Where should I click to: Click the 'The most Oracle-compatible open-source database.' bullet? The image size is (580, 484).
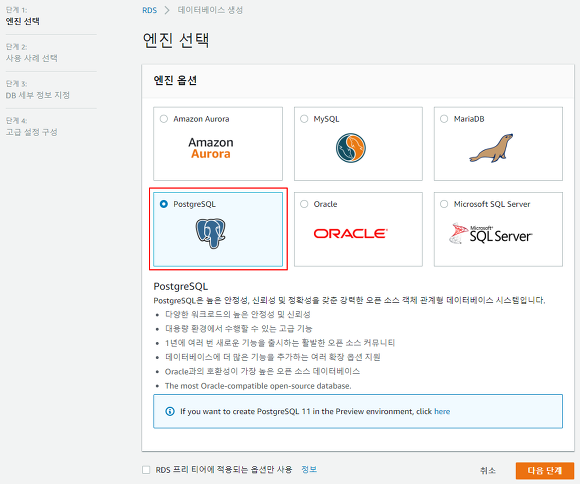(258, 386)
